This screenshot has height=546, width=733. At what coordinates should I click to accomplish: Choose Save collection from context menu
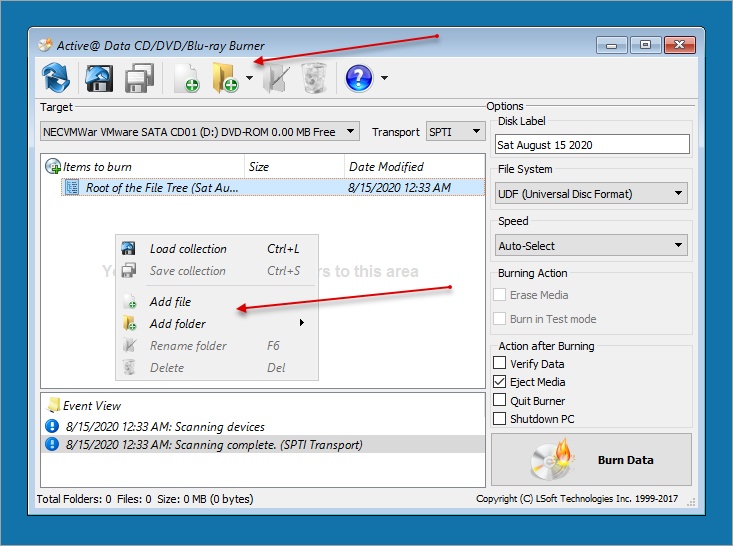coord(217,271)
